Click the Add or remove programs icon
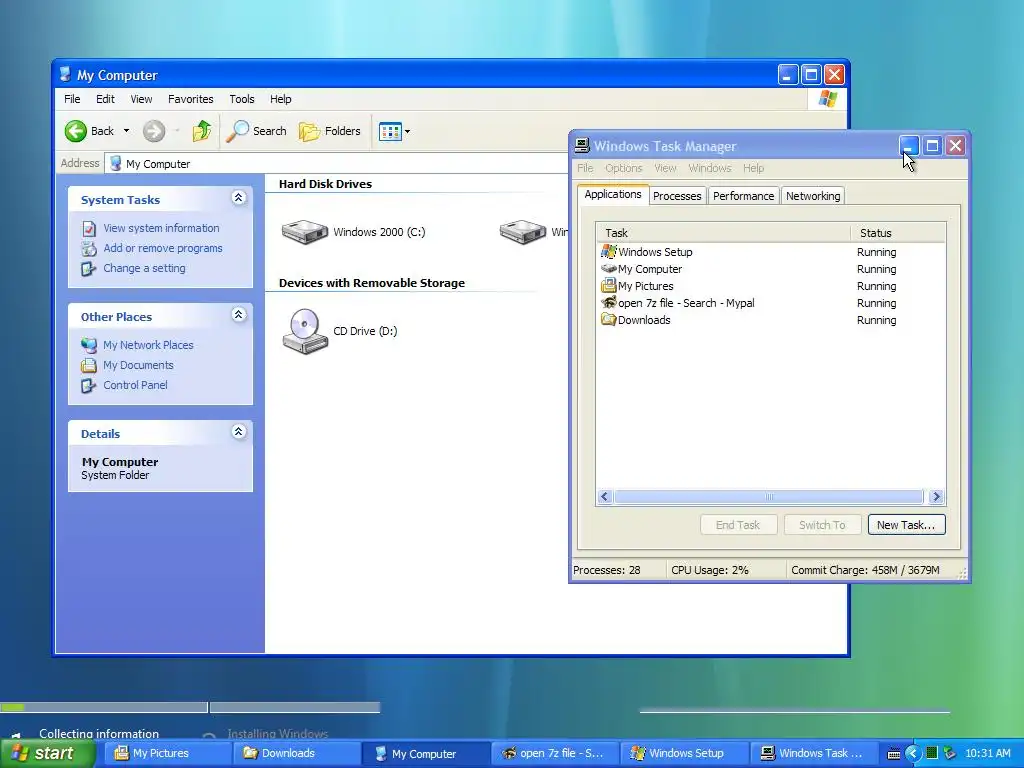1024x768 pixels. click(89, 248)
